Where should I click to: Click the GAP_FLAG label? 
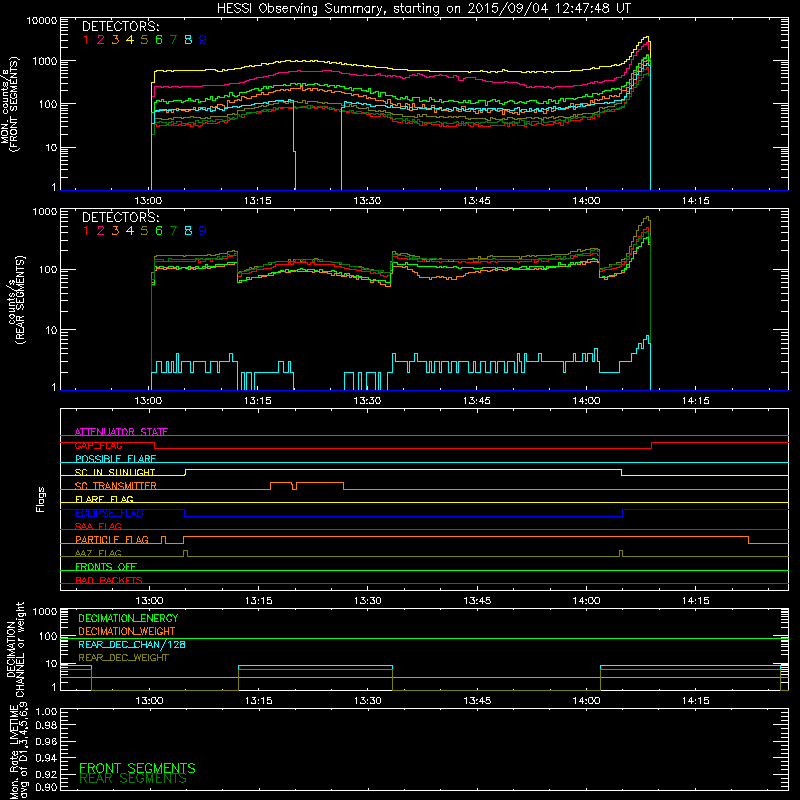pyautogui.click(x=98, y=445)
